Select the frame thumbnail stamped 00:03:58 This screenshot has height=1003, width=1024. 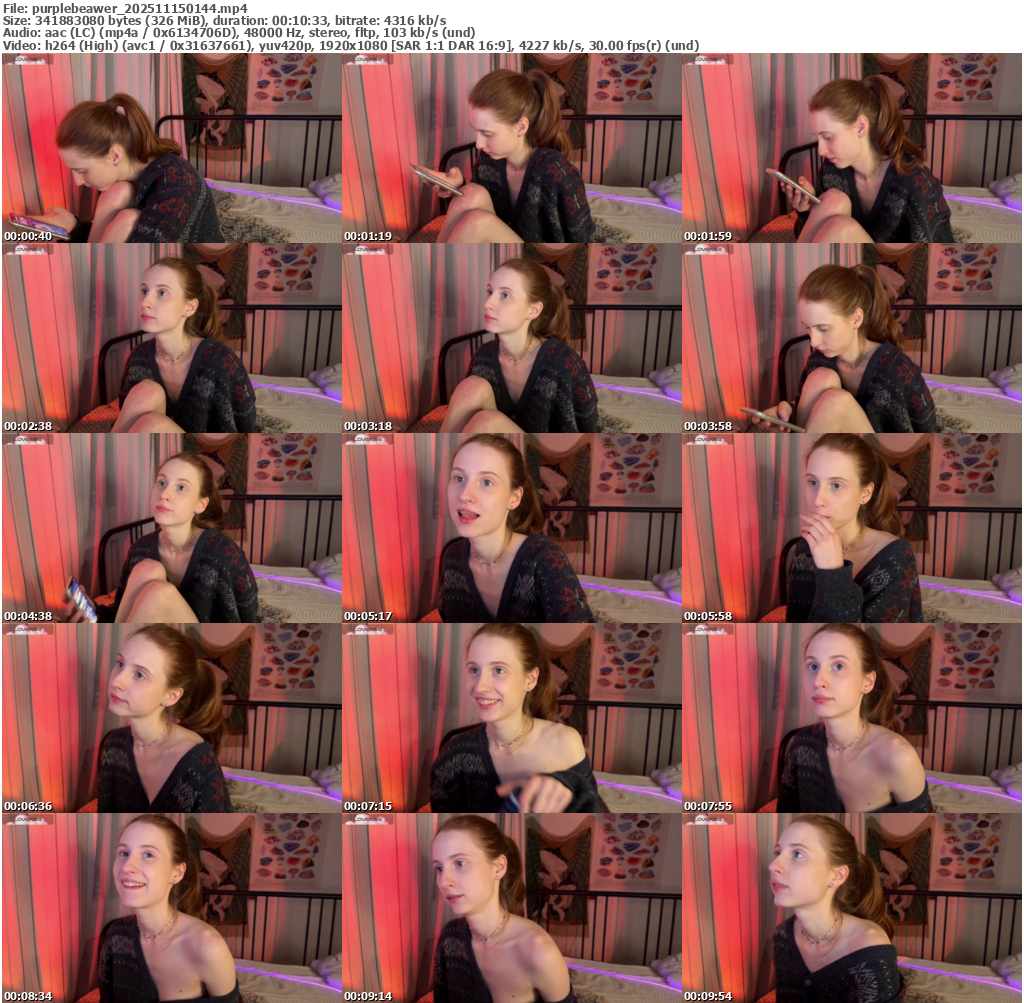(852, 338)
